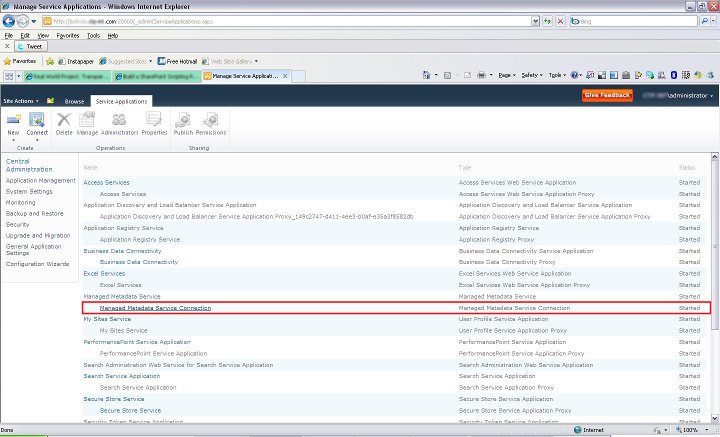Click the Publish ribbon icon
This screenshot has height=437, width=720.
click(183, 120)
